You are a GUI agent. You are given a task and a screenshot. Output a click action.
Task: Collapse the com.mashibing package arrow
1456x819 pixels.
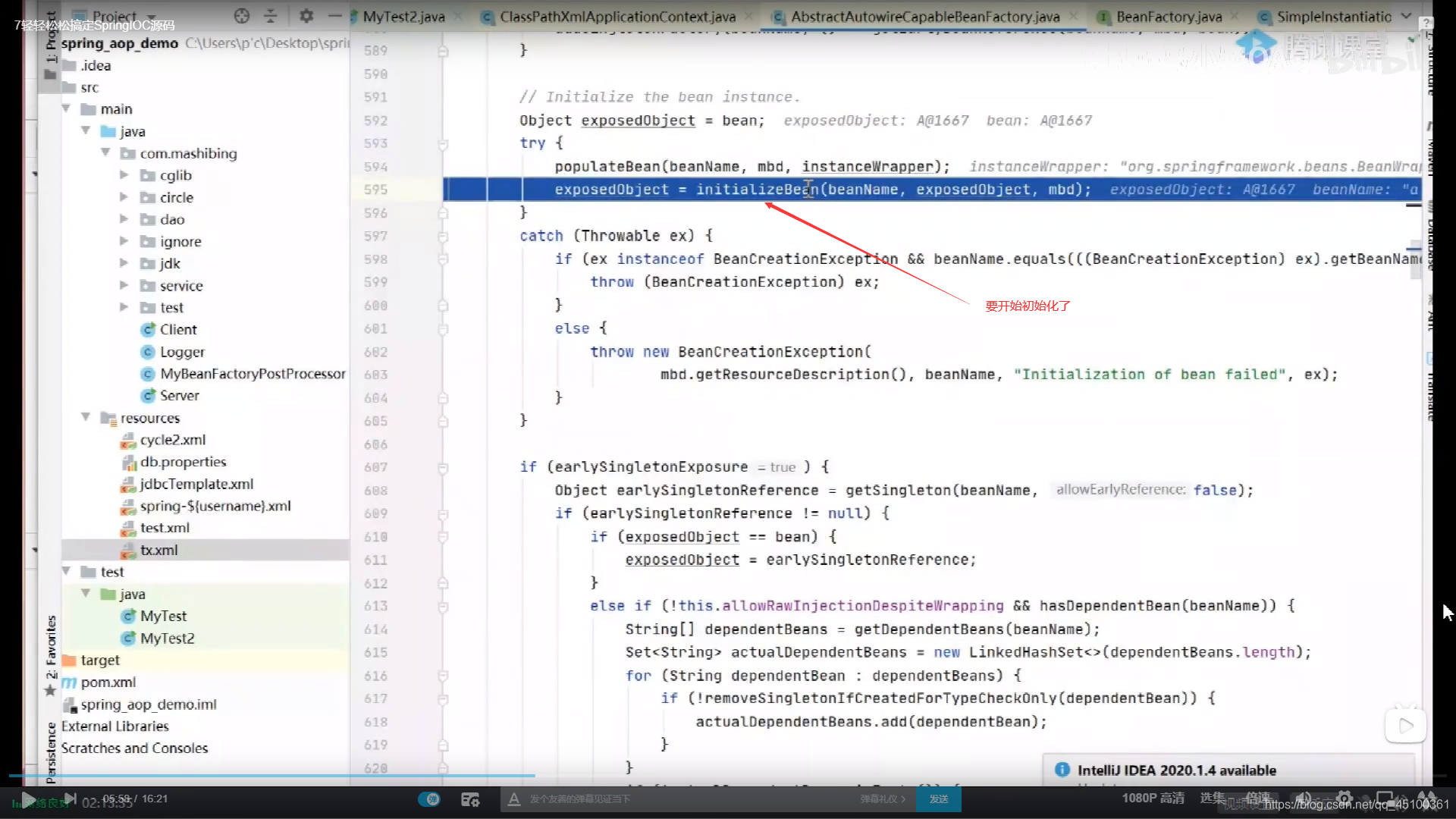(105, 152)
